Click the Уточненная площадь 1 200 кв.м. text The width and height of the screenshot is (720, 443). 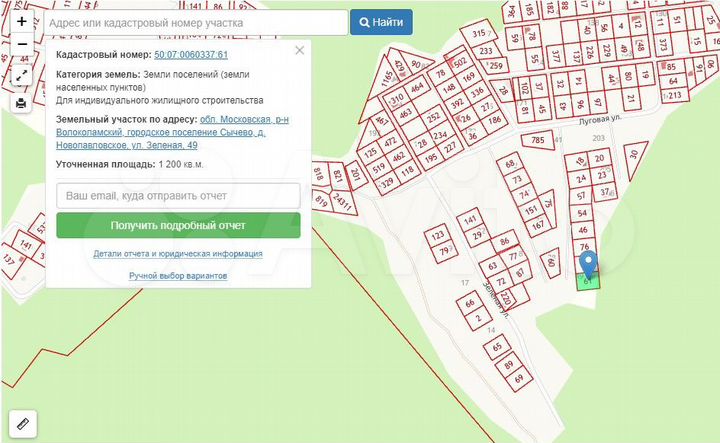(129, 164)
